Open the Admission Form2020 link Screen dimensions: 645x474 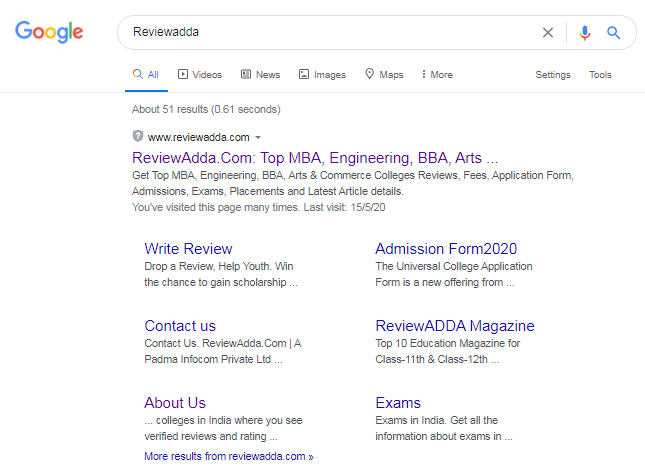446,249
